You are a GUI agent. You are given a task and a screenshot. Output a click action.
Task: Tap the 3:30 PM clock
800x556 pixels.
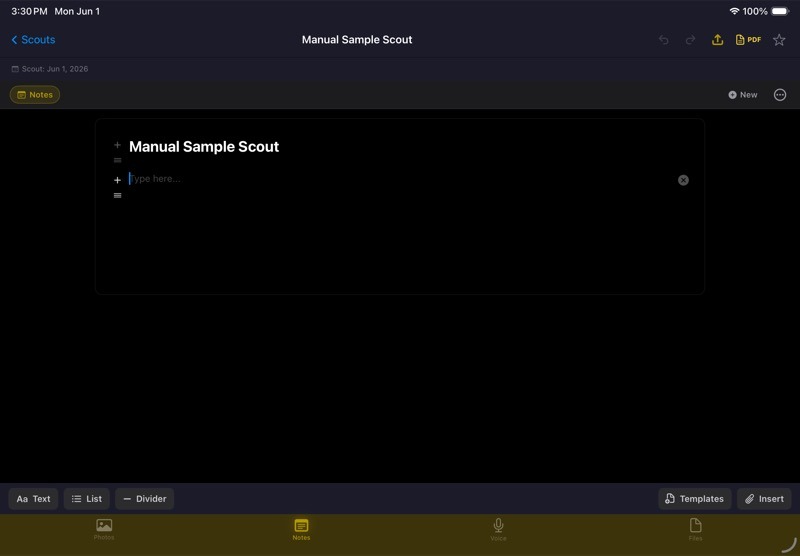pos(29,11)
